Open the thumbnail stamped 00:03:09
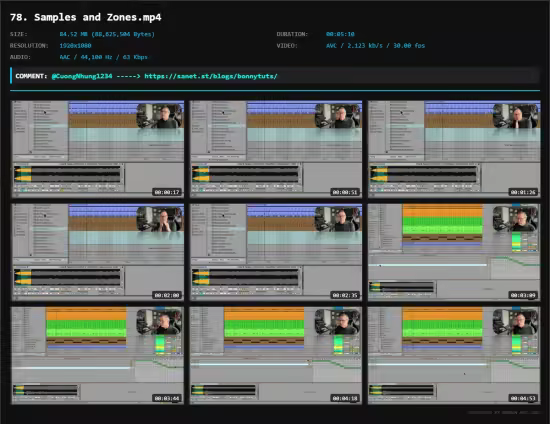 coord(454,252)
